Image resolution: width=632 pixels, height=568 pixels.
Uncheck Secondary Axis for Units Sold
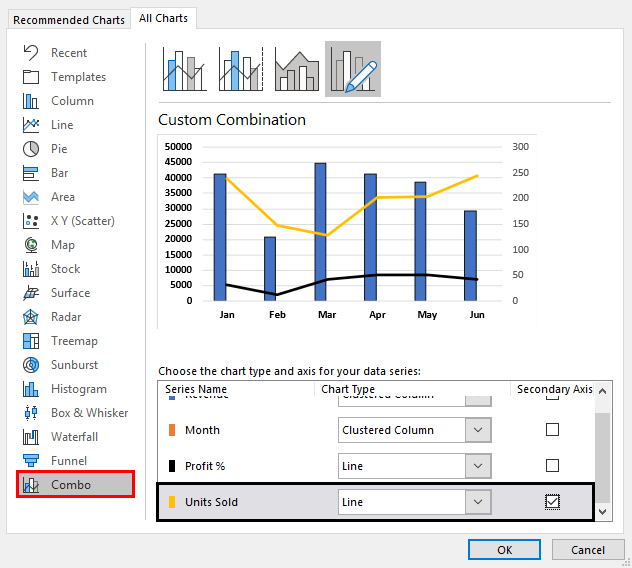click(x=552, y=502)
